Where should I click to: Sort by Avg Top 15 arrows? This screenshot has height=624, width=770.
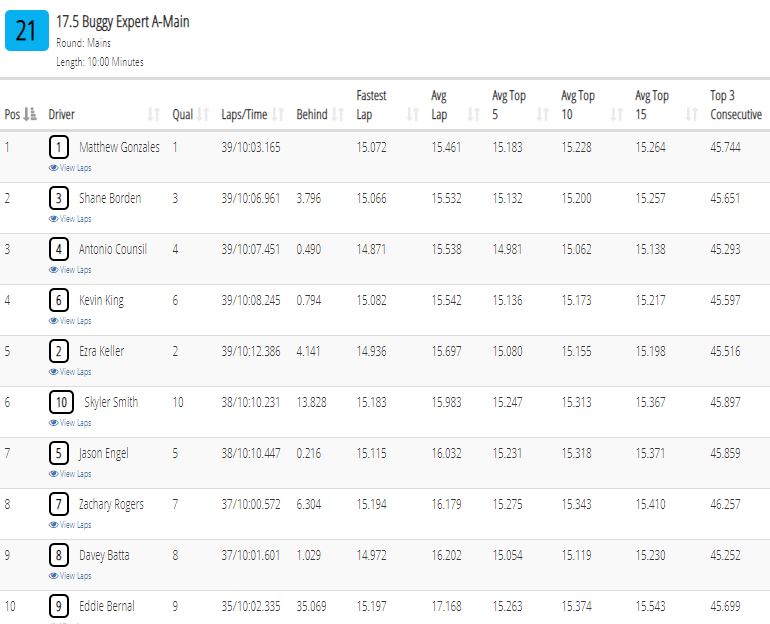[x=691, y=114]
